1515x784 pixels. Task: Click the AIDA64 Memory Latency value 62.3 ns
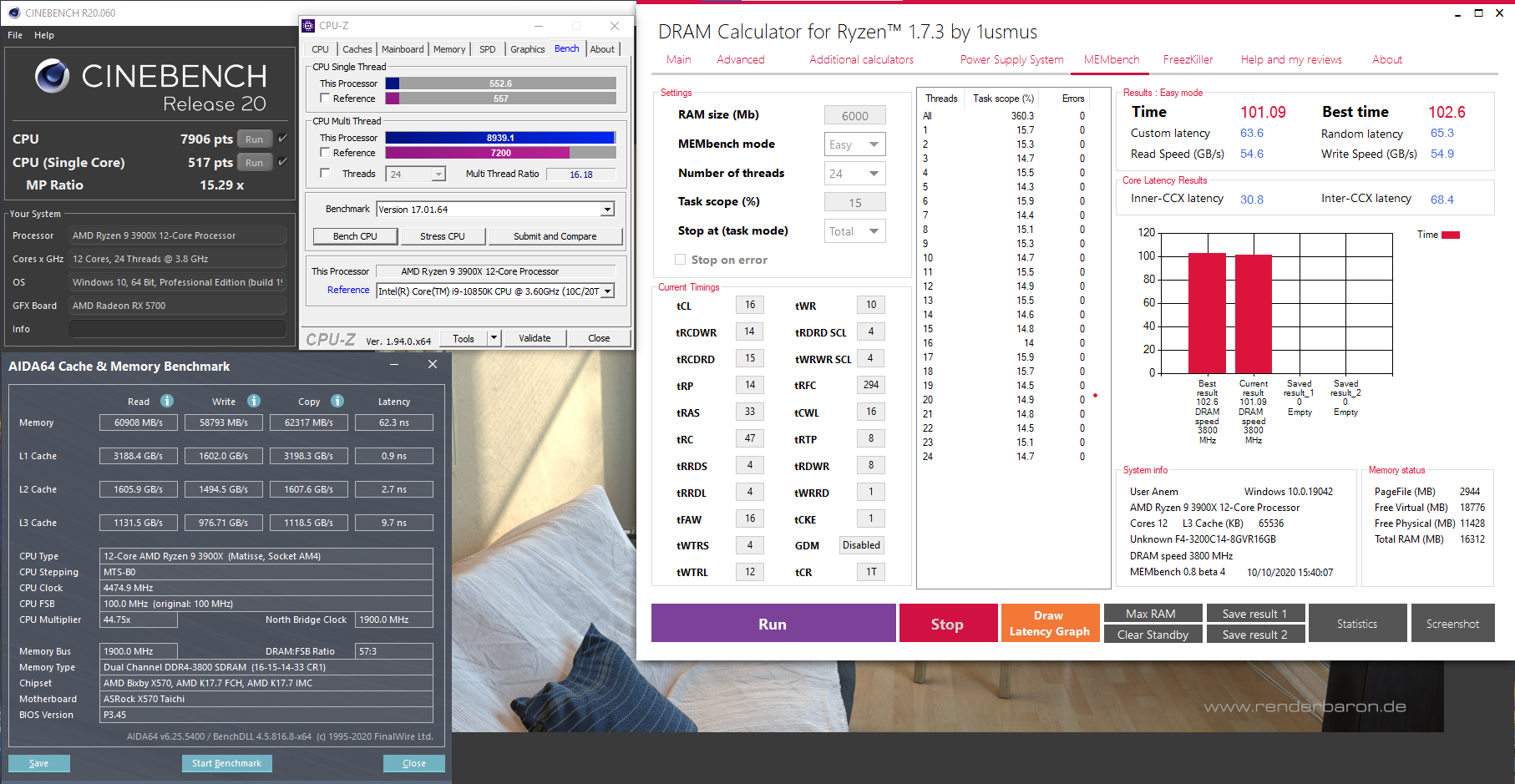pyautogui.click(x=394, y=422)
